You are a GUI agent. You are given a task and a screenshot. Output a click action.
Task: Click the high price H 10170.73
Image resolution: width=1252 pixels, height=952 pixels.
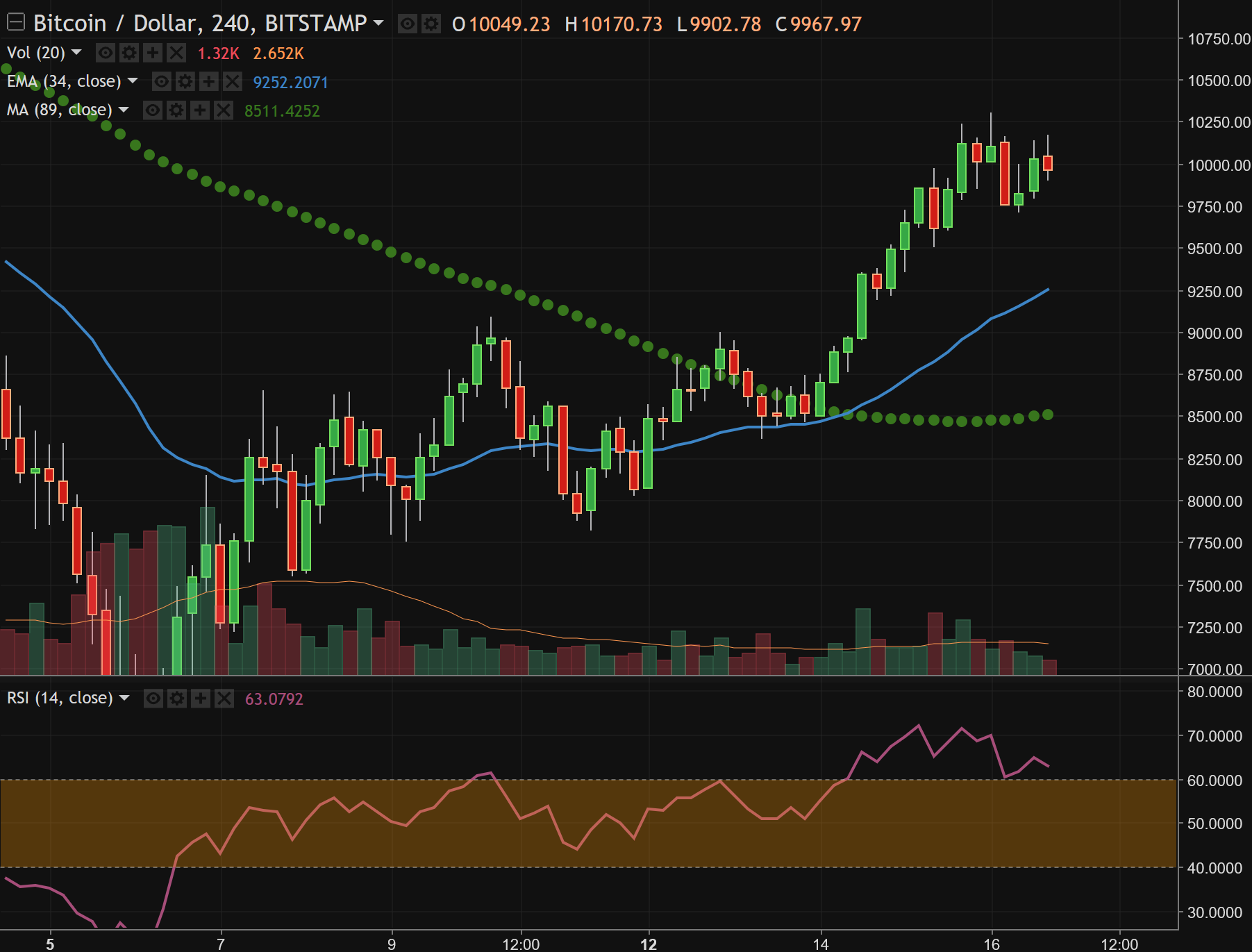coord(614,24)
